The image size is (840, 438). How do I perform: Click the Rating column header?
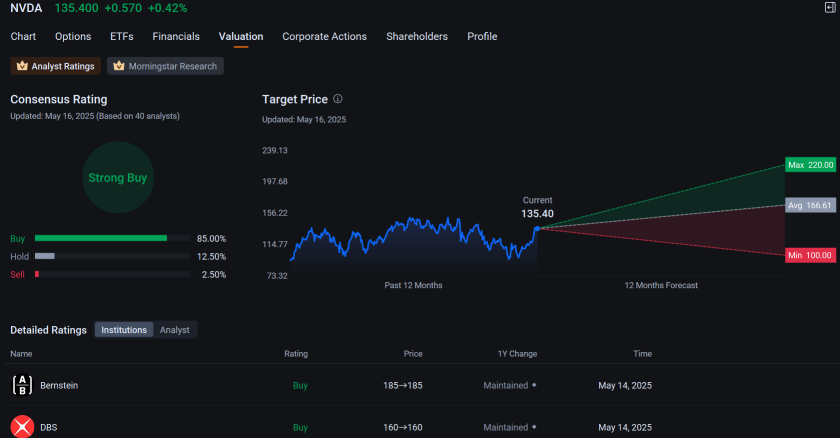pyautogui.click(x=296, y=353)
